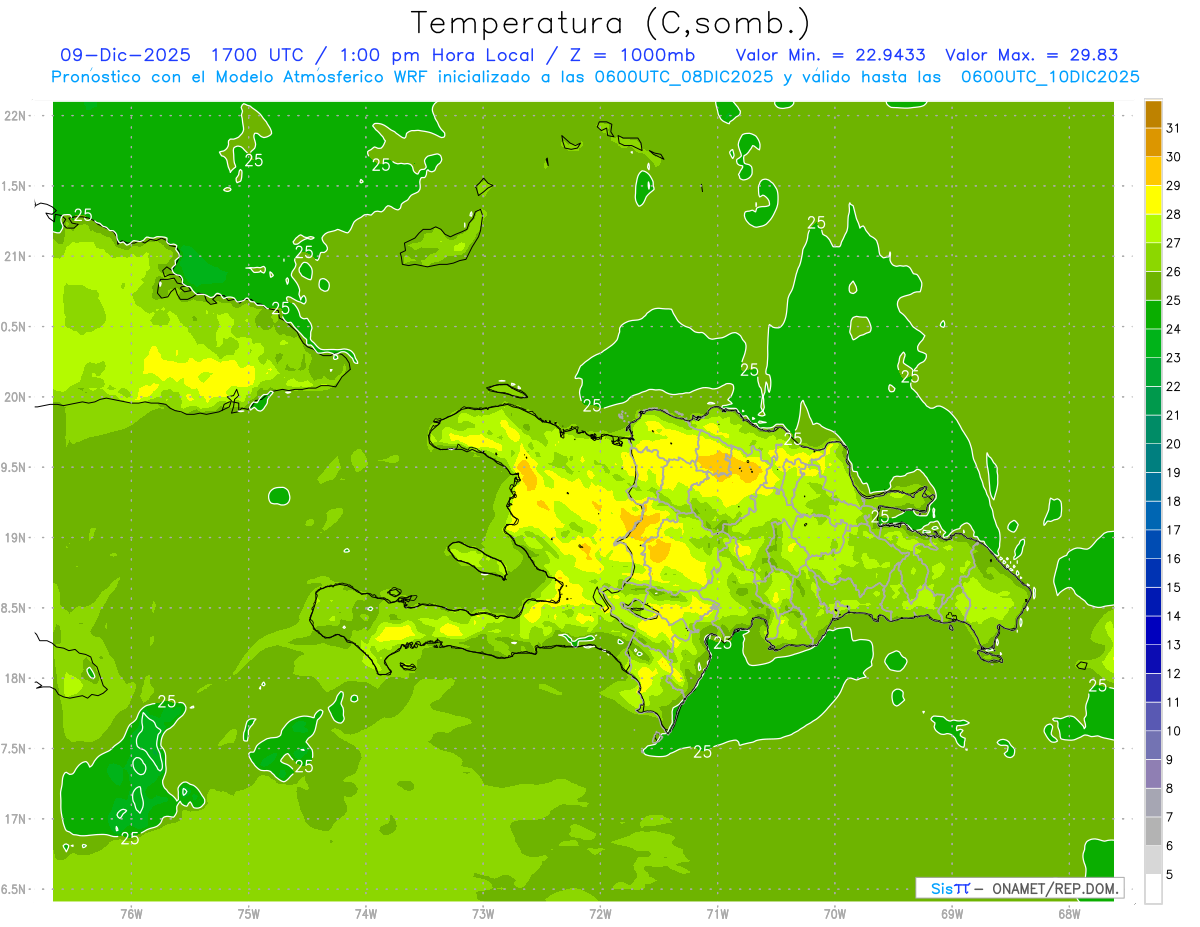Select valid-until time "0600UTC_10DIC2025"
The height and width of the screenshot is (927, 1200).
click(x=1050, y=77)
